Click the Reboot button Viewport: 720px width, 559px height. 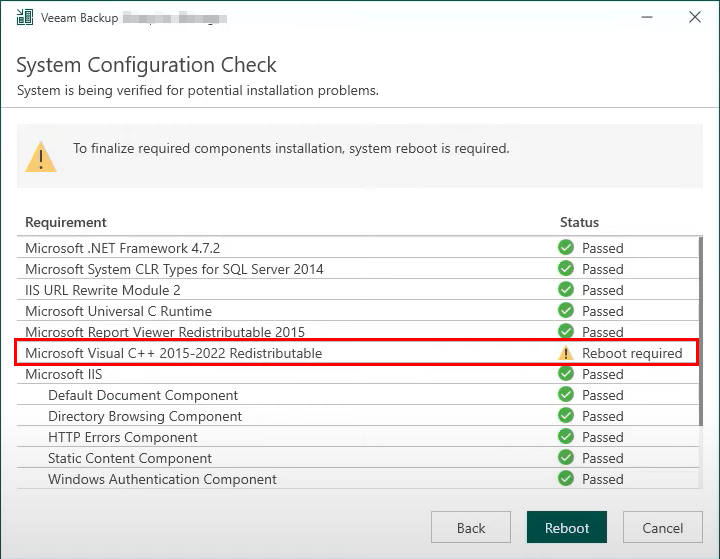(567, 527)
